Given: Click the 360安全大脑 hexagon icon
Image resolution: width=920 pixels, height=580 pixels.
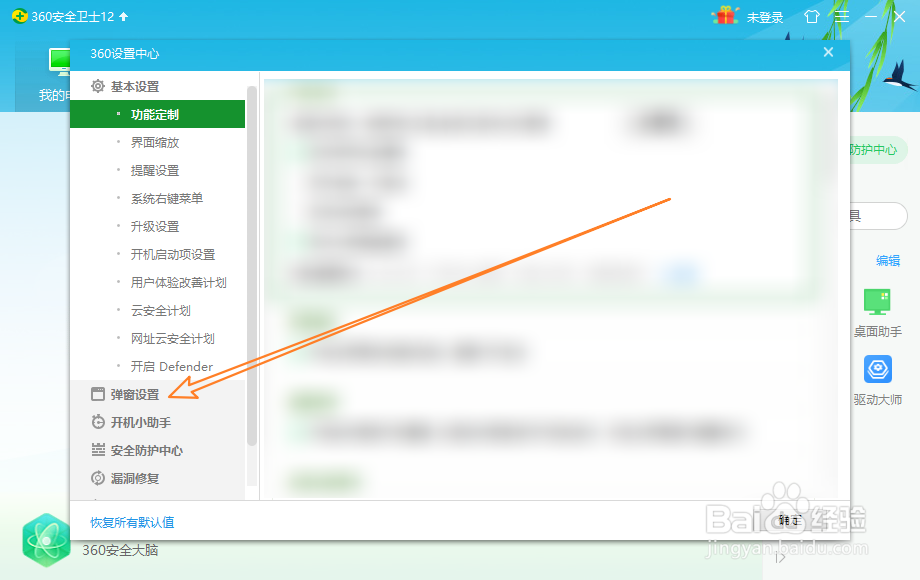Looking at the screenshot, I should pos(46,540).
